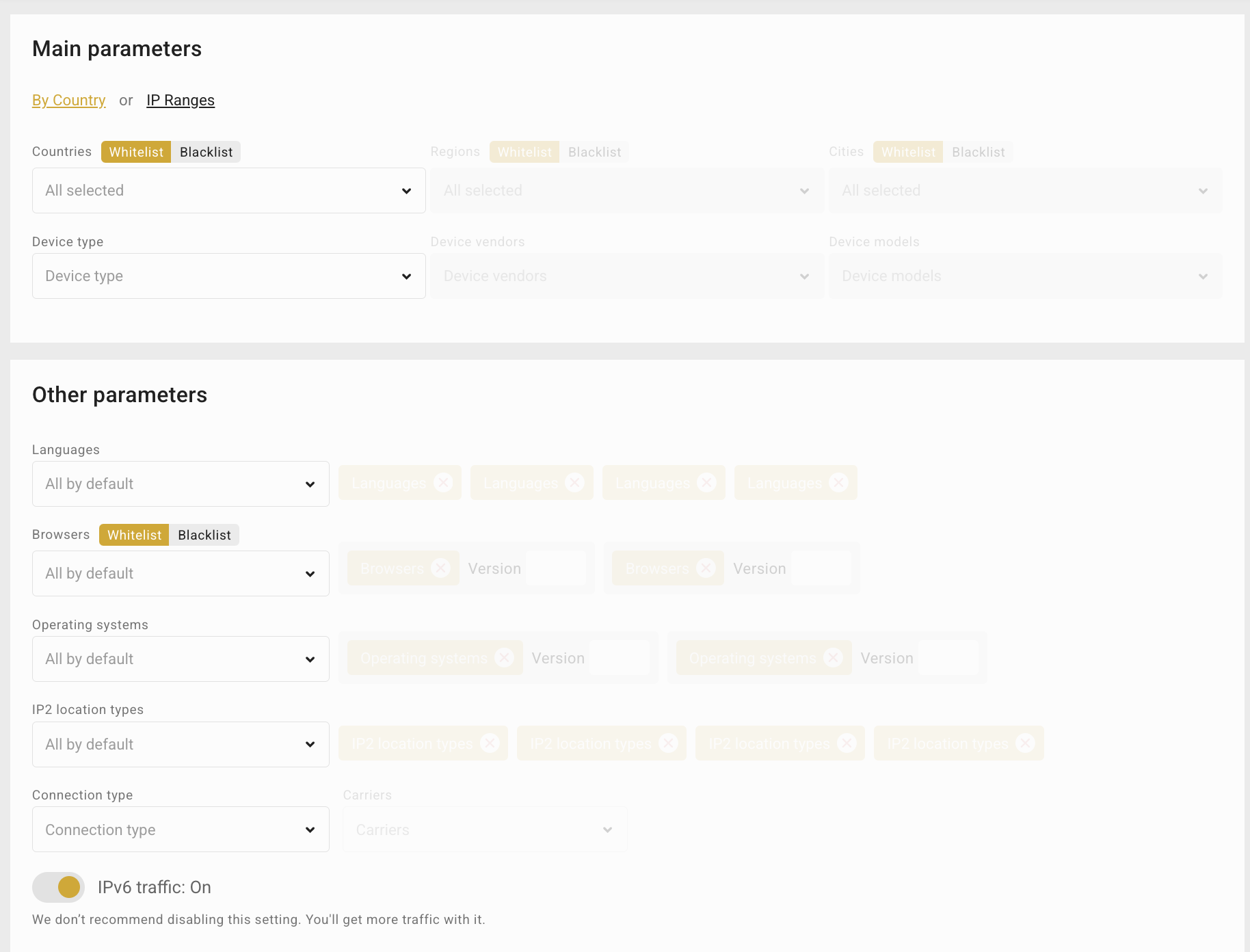Image resolution: width=1250 pixels, height=952 pixels.
Task: Switch to IP Ranges targeting
Action: point(181,101)
